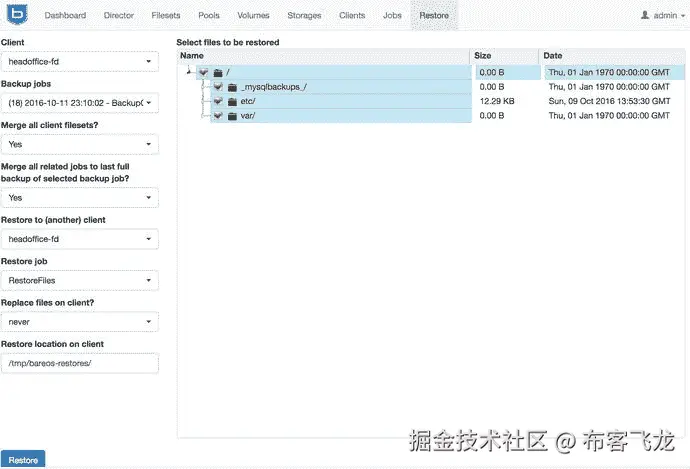690x469 pixels.
Task: Click the admin user icon
Action: pyautogui.click(x=645, y=15)
